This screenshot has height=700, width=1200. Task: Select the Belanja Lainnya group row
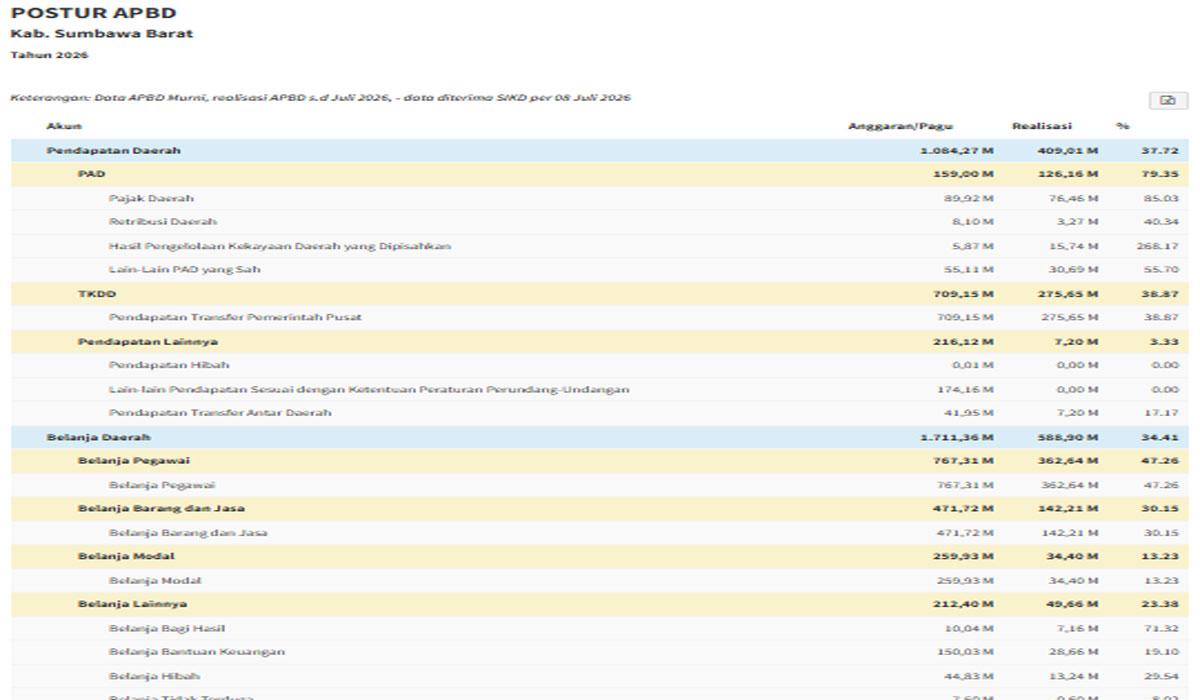coord(600,604)
